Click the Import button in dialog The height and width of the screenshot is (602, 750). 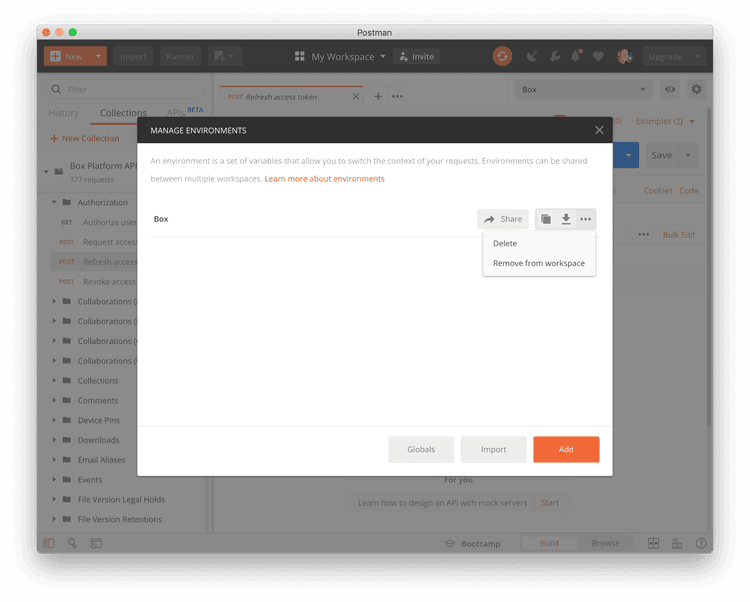pos(494,449)
